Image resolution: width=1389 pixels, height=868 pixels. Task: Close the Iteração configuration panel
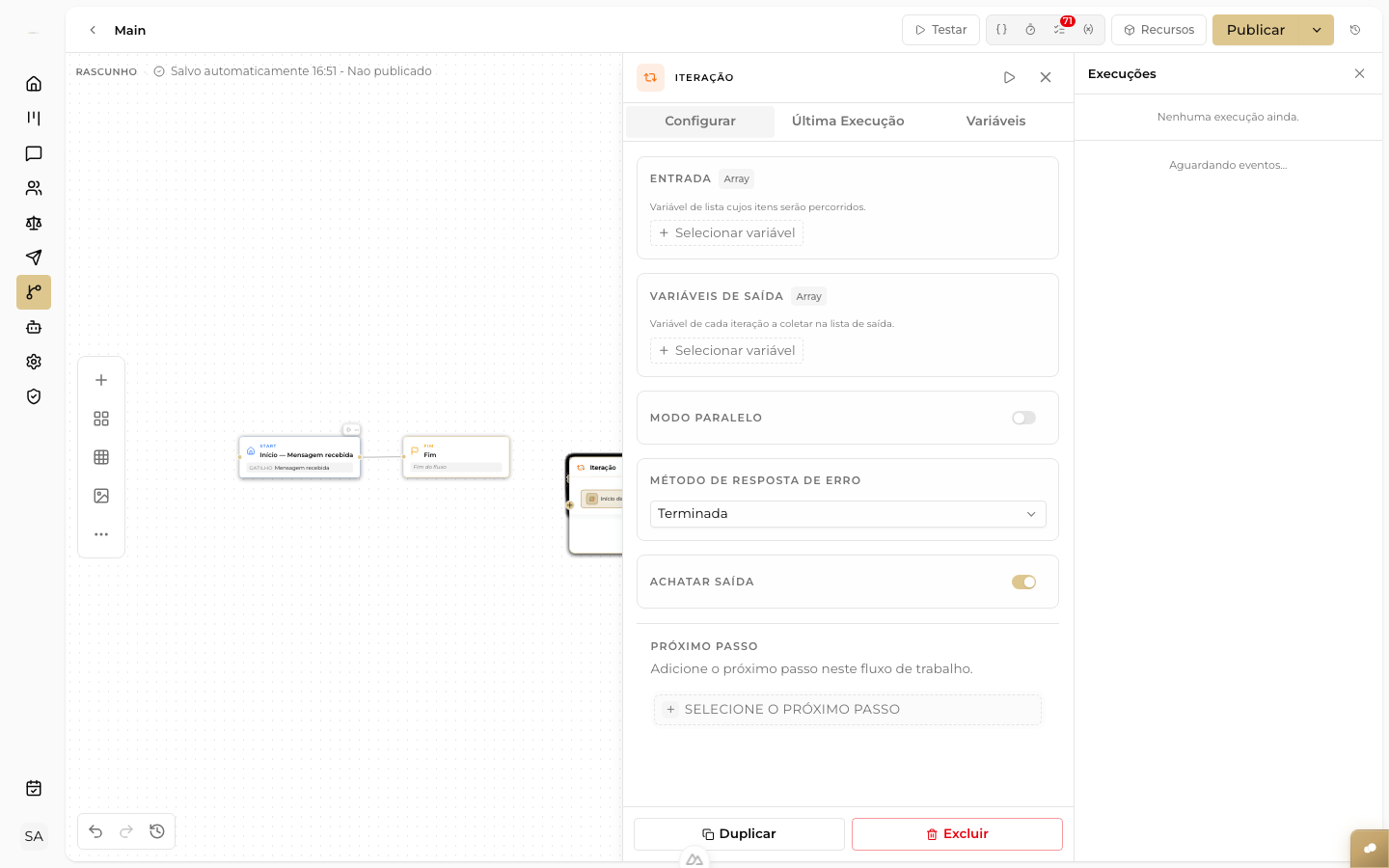pos(1046,77)
